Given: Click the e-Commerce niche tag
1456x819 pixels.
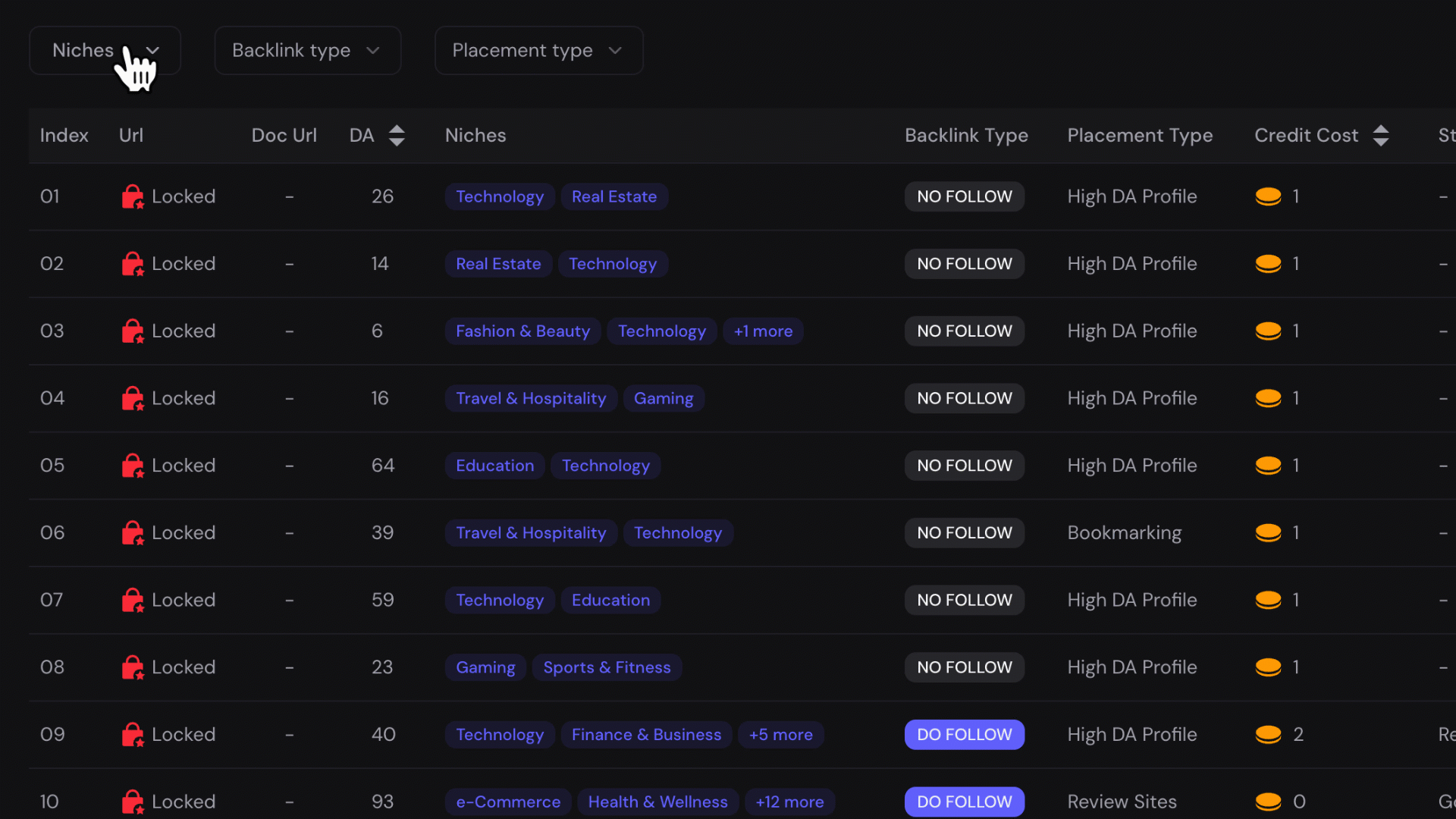Looking at the screenshot, I should point(508,802).
